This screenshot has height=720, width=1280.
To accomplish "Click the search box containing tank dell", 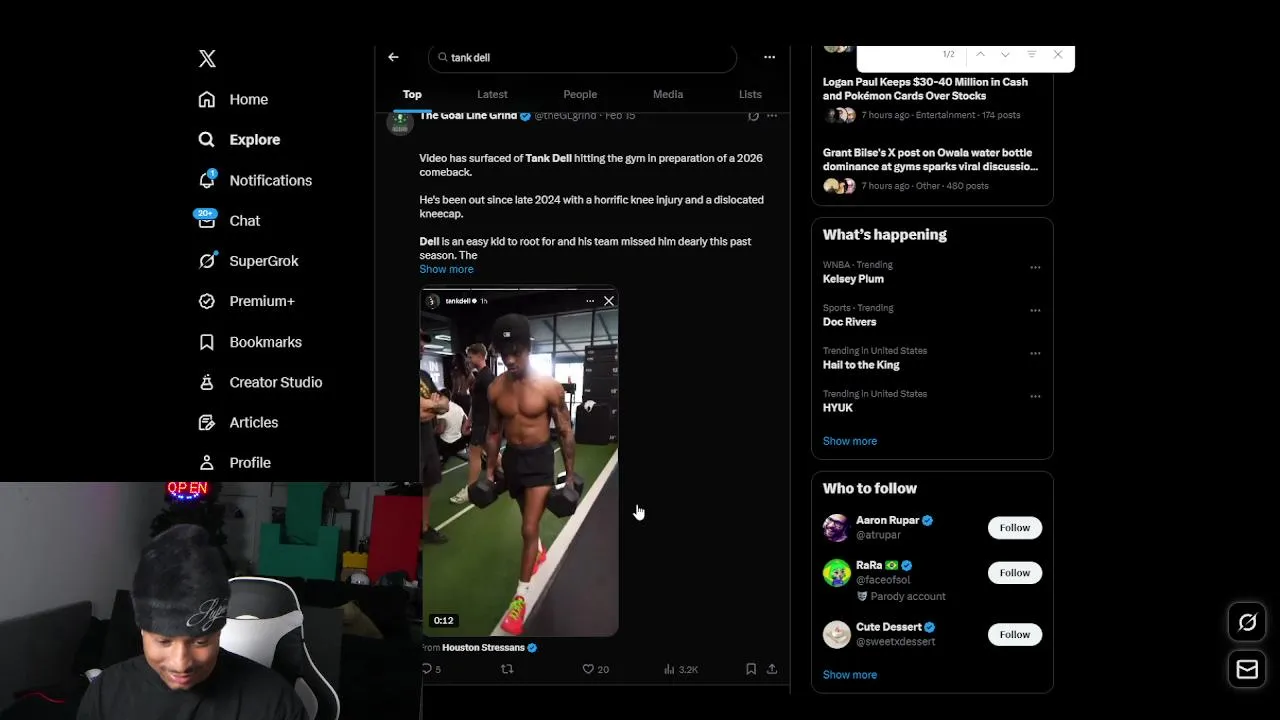I will [582, 57].
